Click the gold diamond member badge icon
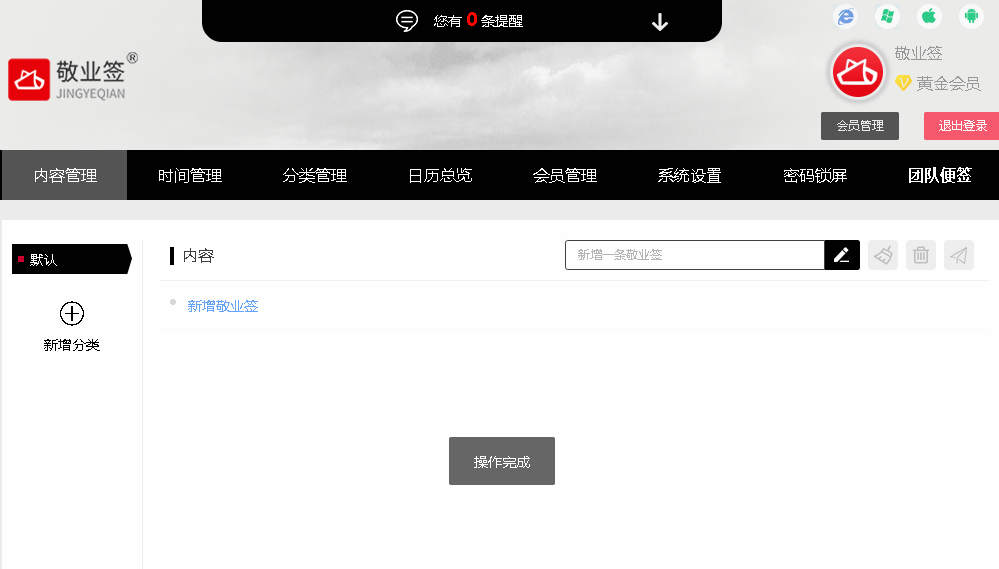The height and width of the screenshot is (569, 999). click(x=903, y=83)
